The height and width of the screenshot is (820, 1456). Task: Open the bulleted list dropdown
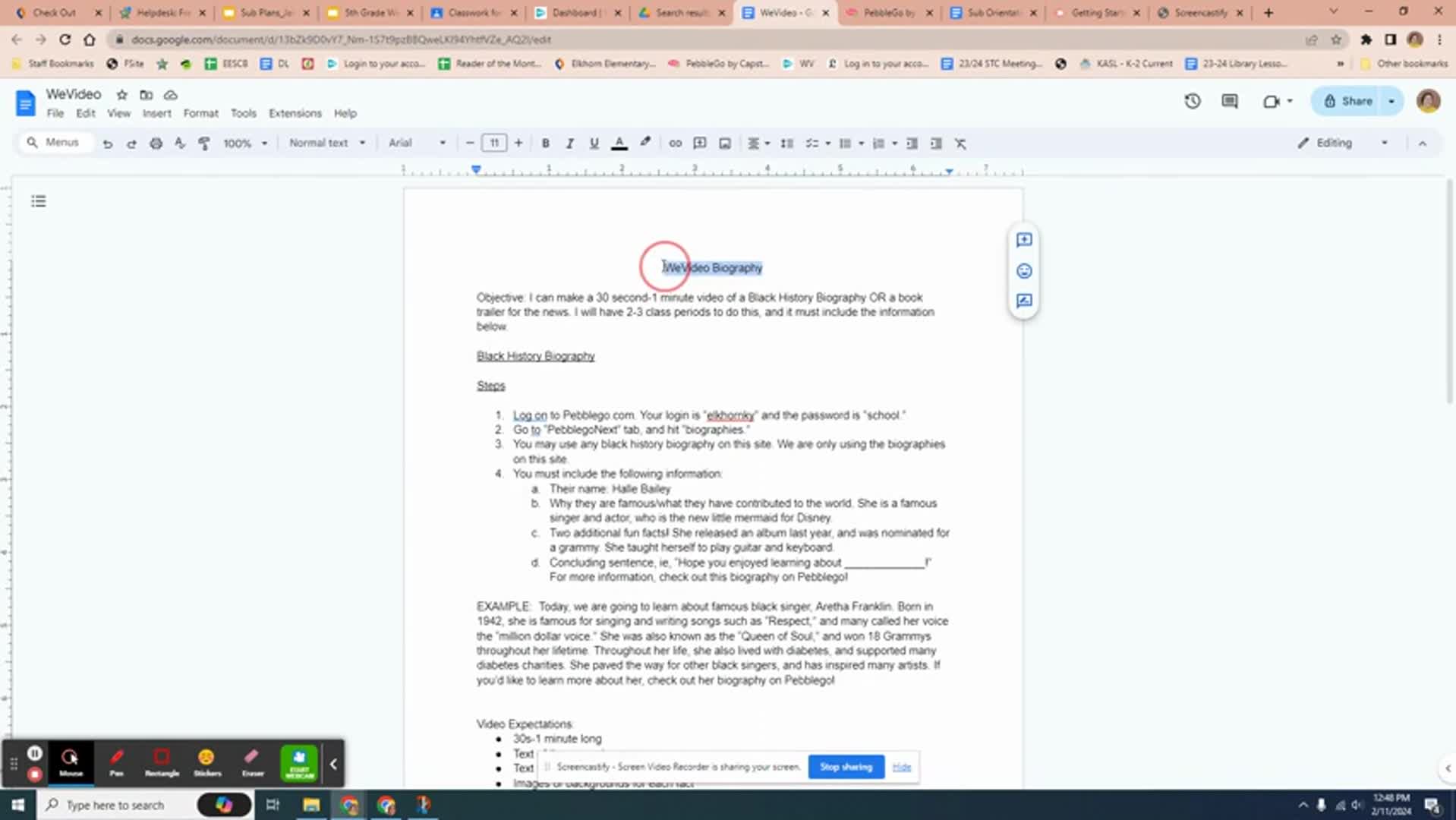click(x=861, y=143)
